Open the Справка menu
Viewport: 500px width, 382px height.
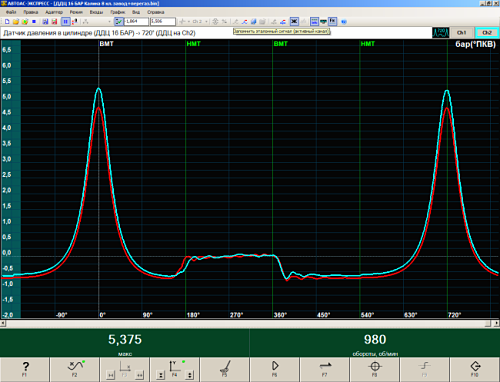pyautogui.click(x=156, y=12)
